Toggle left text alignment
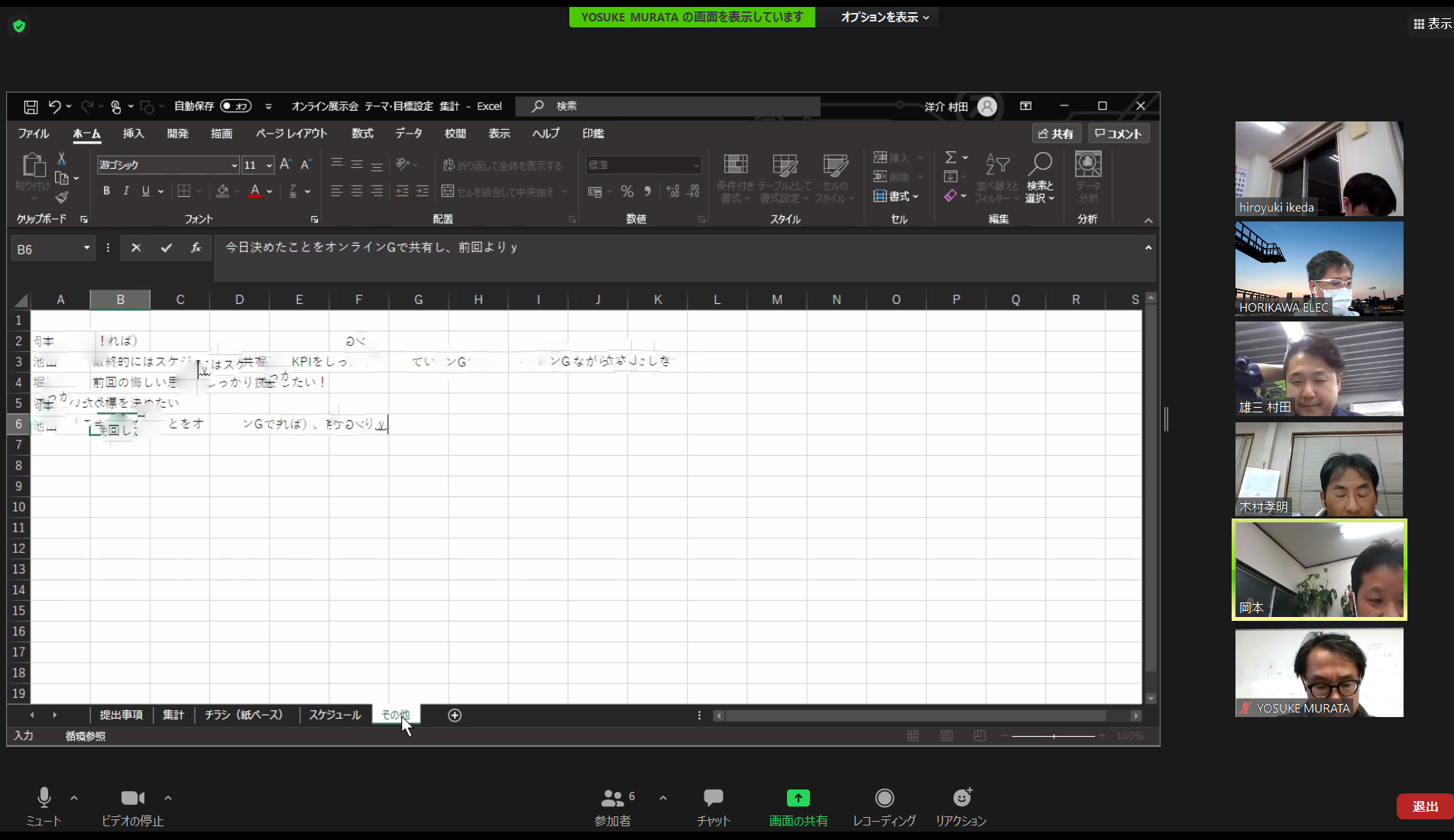1454x840 pixels. (336, 191)
